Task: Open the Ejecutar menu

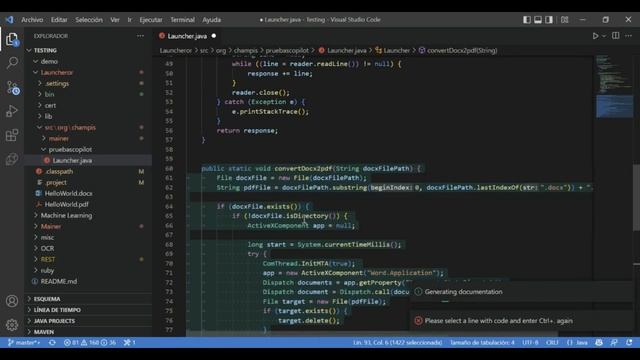Action: click(151, 20)
